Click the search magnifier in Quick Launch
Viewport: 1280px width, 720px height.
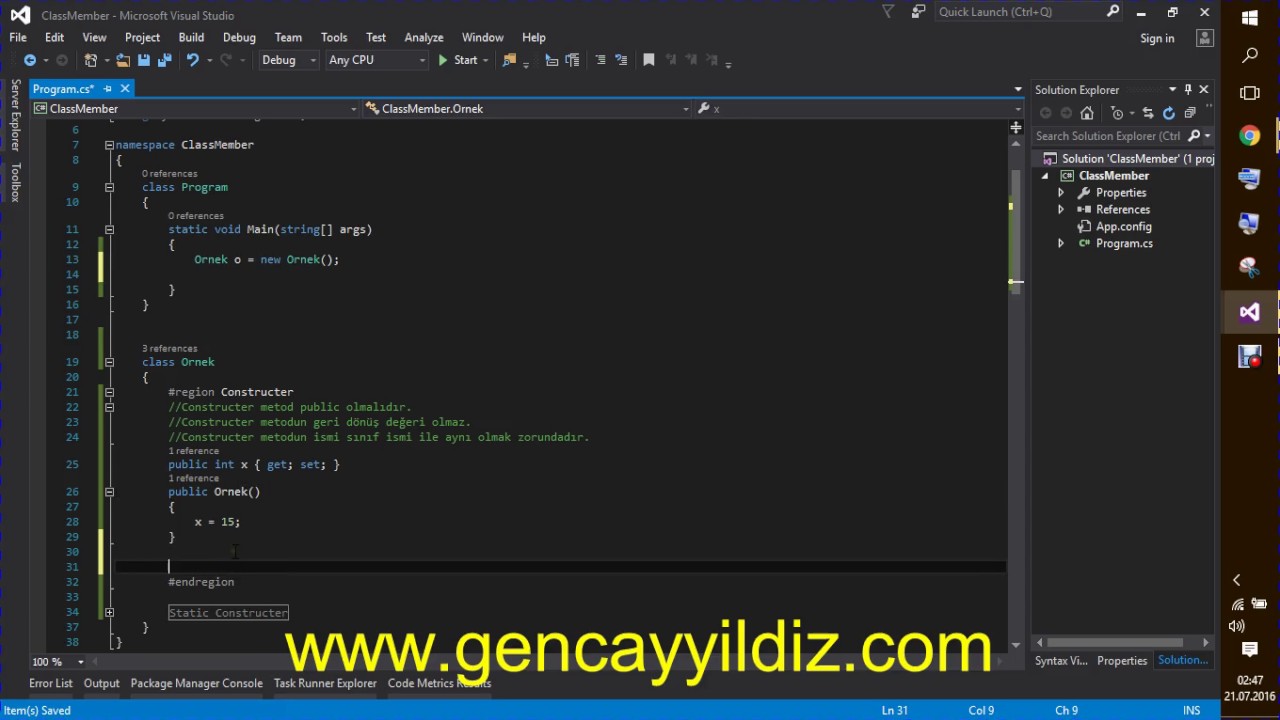1113,12
